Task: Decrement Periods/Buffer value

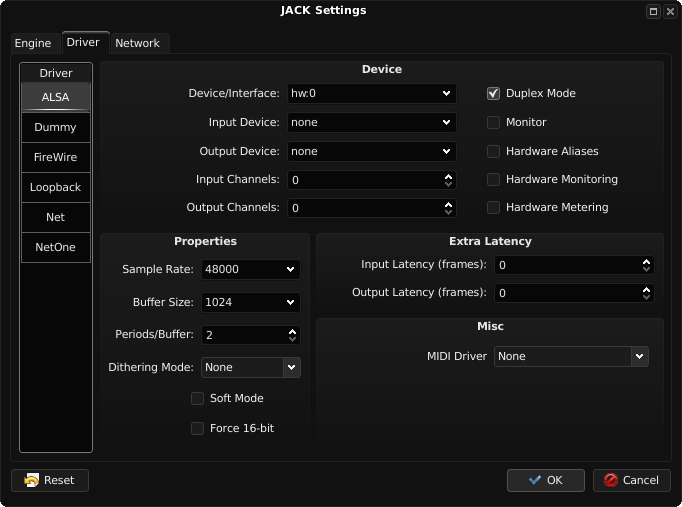Action: coord(292,339)
